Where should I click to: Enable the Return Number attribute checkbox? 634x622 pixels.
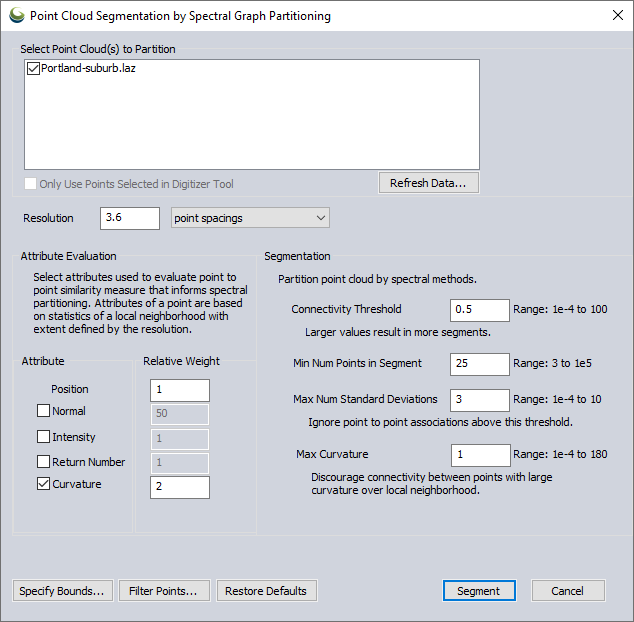43,461
